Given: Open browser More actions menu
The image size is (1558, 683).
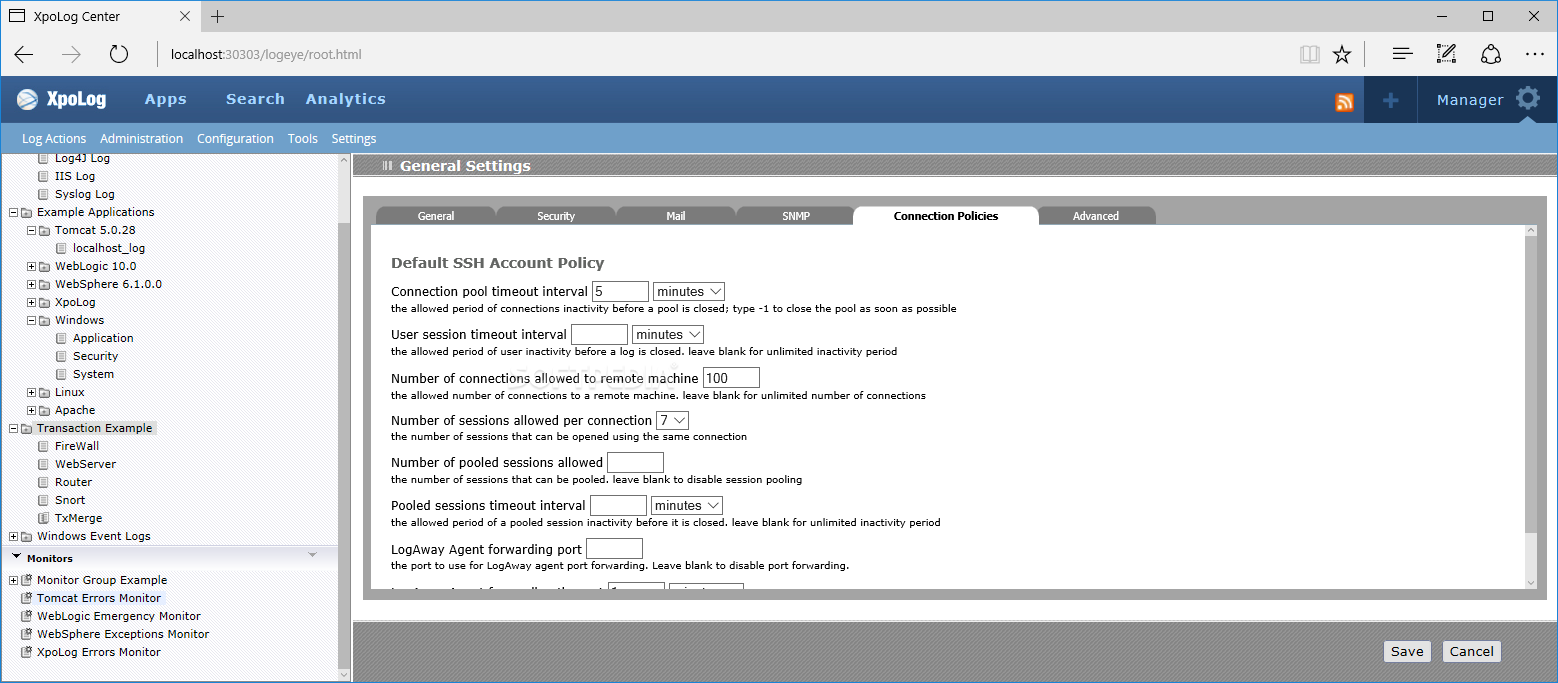Looking at the screenshot, I should [x=1535, y=54].
